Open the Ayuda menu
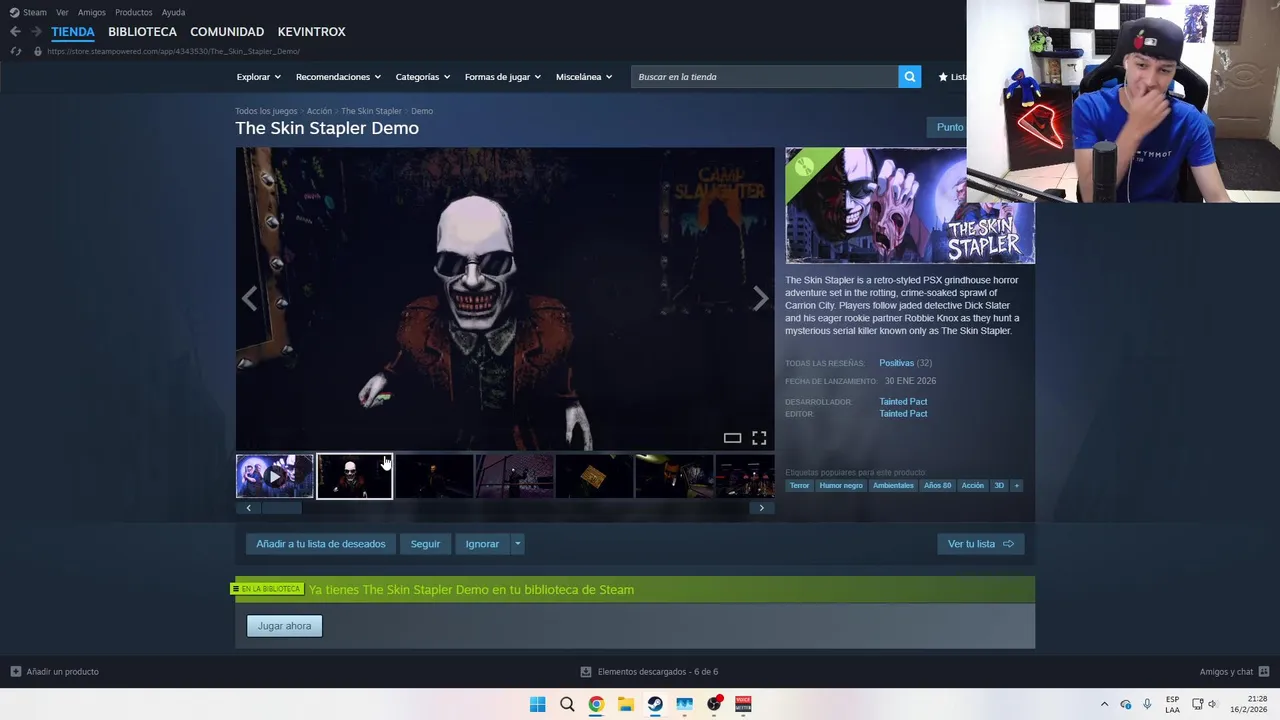 tap(173, 12)
